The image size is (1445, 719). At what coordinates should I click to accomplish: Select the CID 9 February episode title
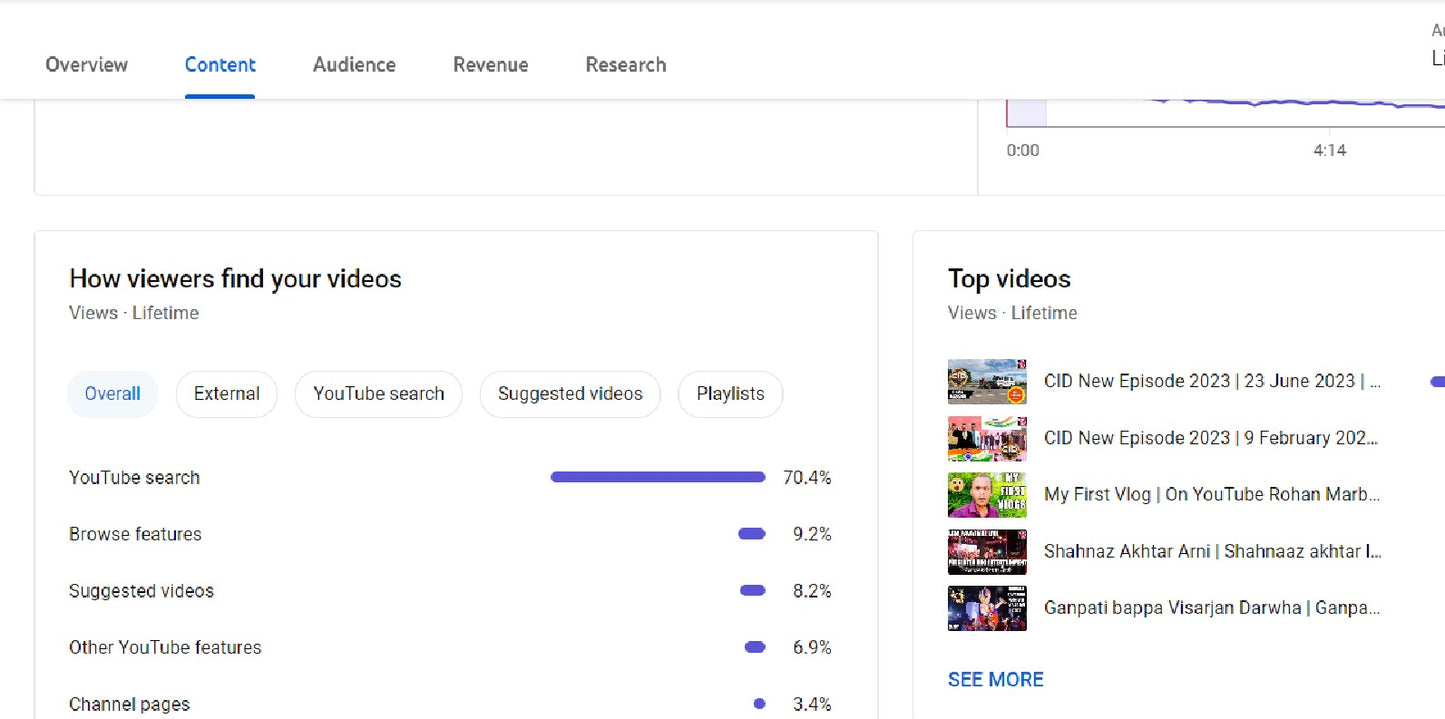[1213, 438]
